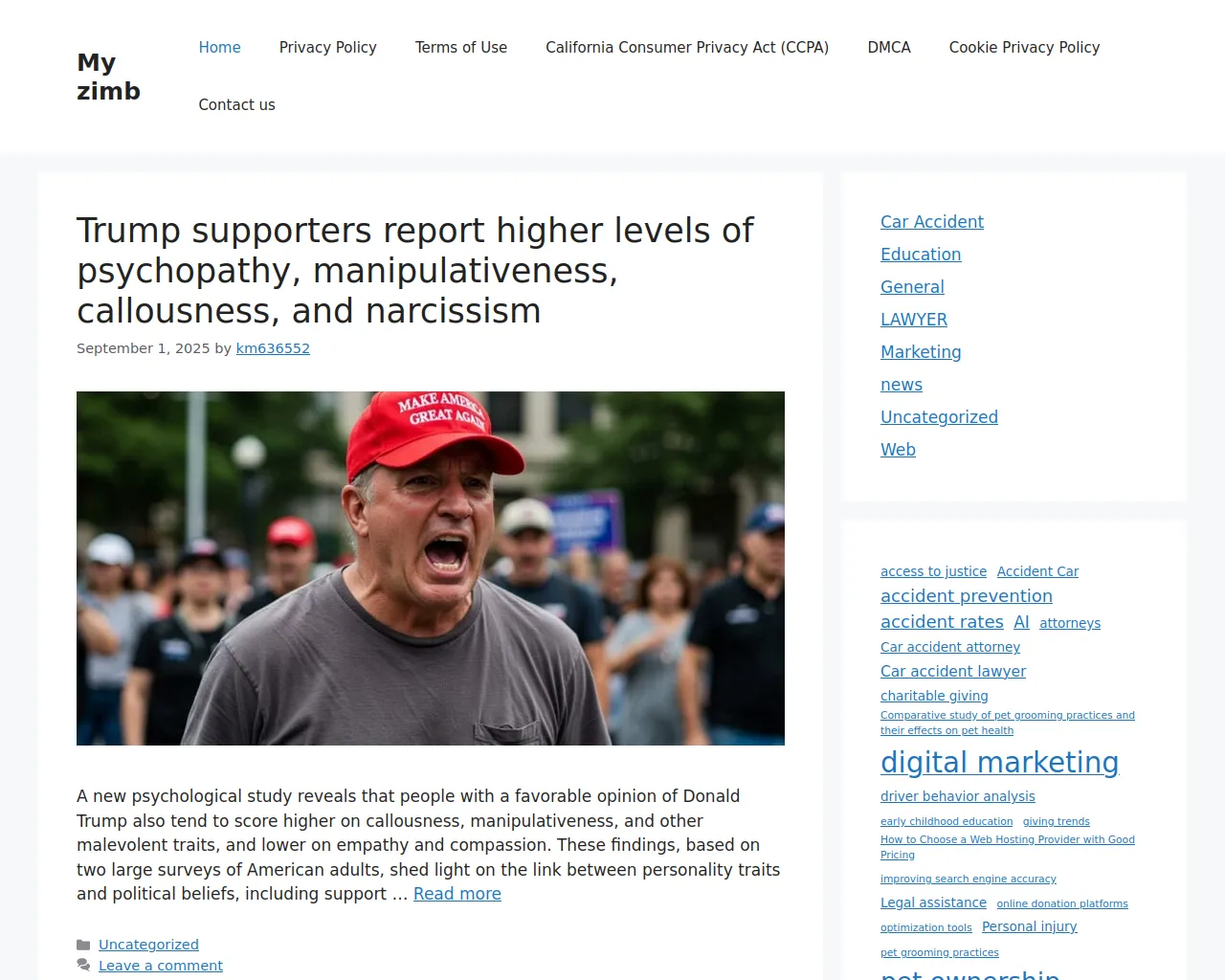Open the Personal injury tag
The image size is (1225, 980).
click(x=1030, y=926)
